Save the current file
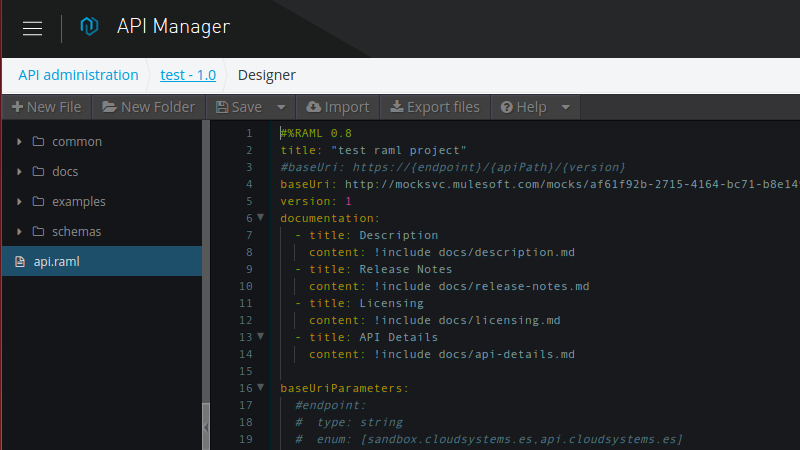Viewport: 800px width, 450px height. click(239, 107)
